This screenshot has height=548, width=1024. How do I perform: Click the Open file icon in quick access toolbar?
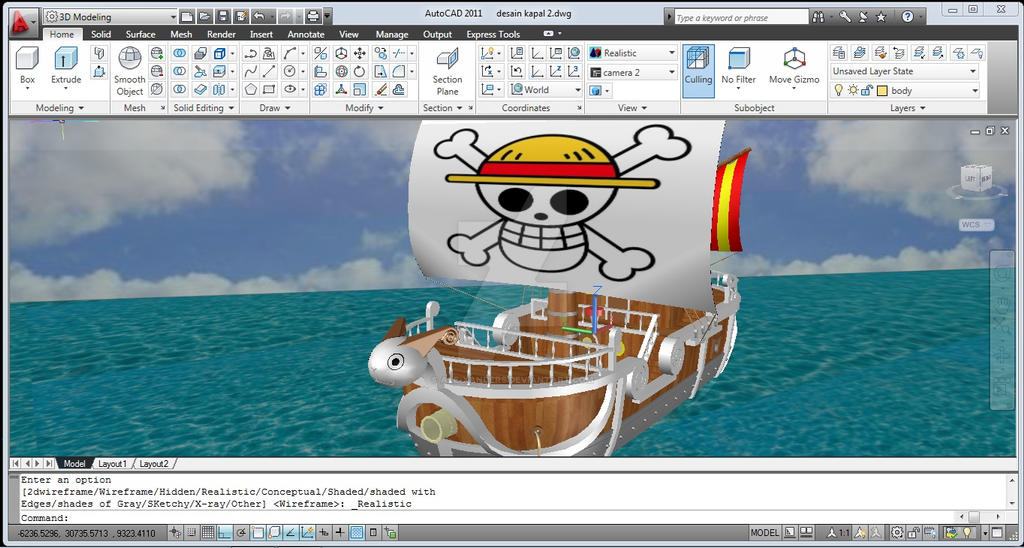(x=204, y=17)
